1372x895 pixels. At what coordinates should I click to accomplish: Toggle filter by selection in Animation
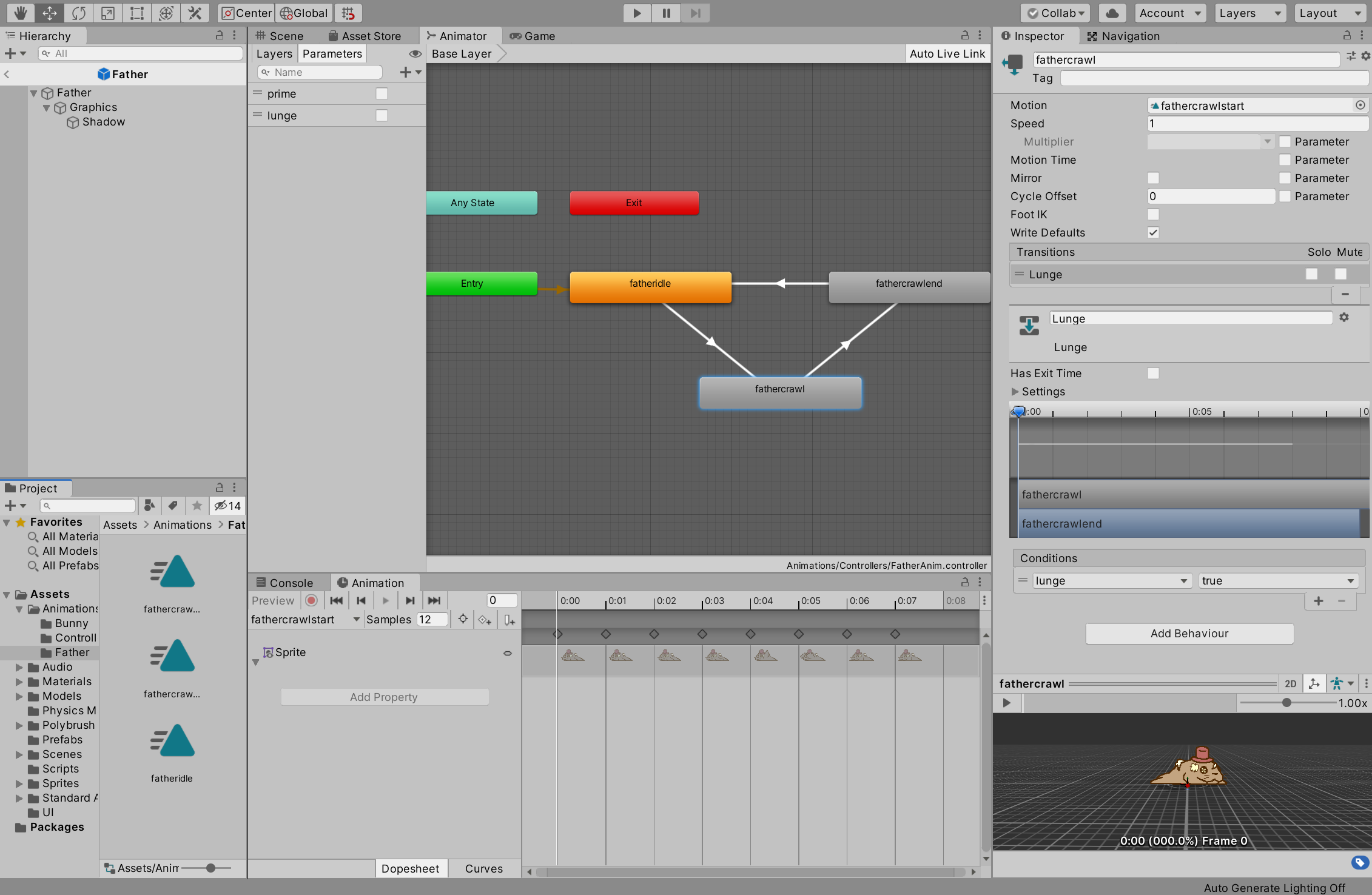(x=463, y=619)
